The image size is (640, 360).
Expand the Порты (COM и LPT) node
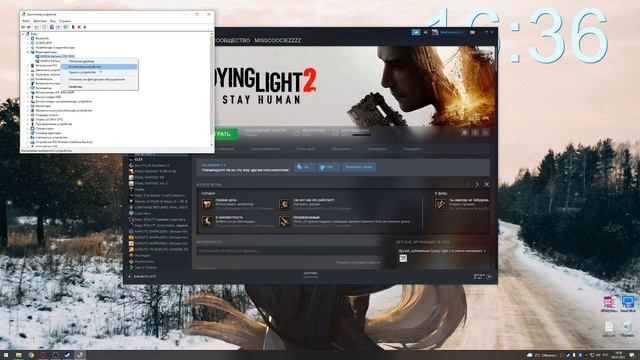pos(28,120)
